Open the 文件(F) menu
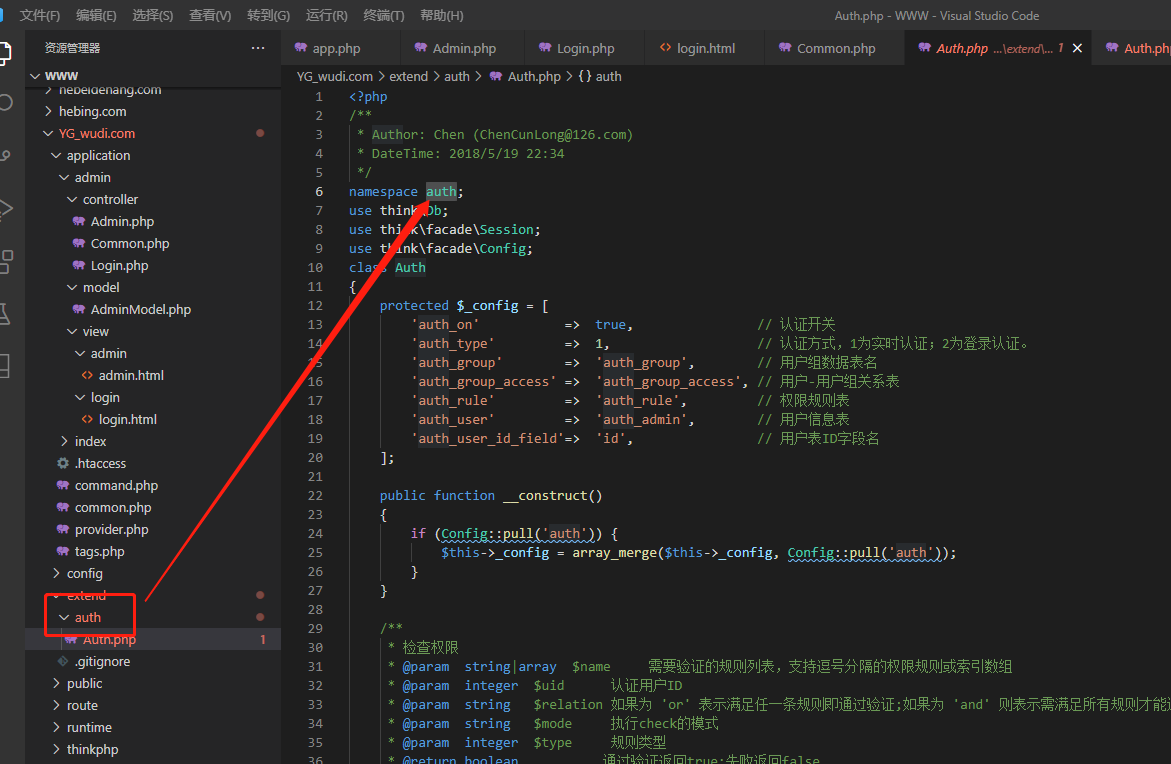This screenshot has height=764, width=1171. 39,15
